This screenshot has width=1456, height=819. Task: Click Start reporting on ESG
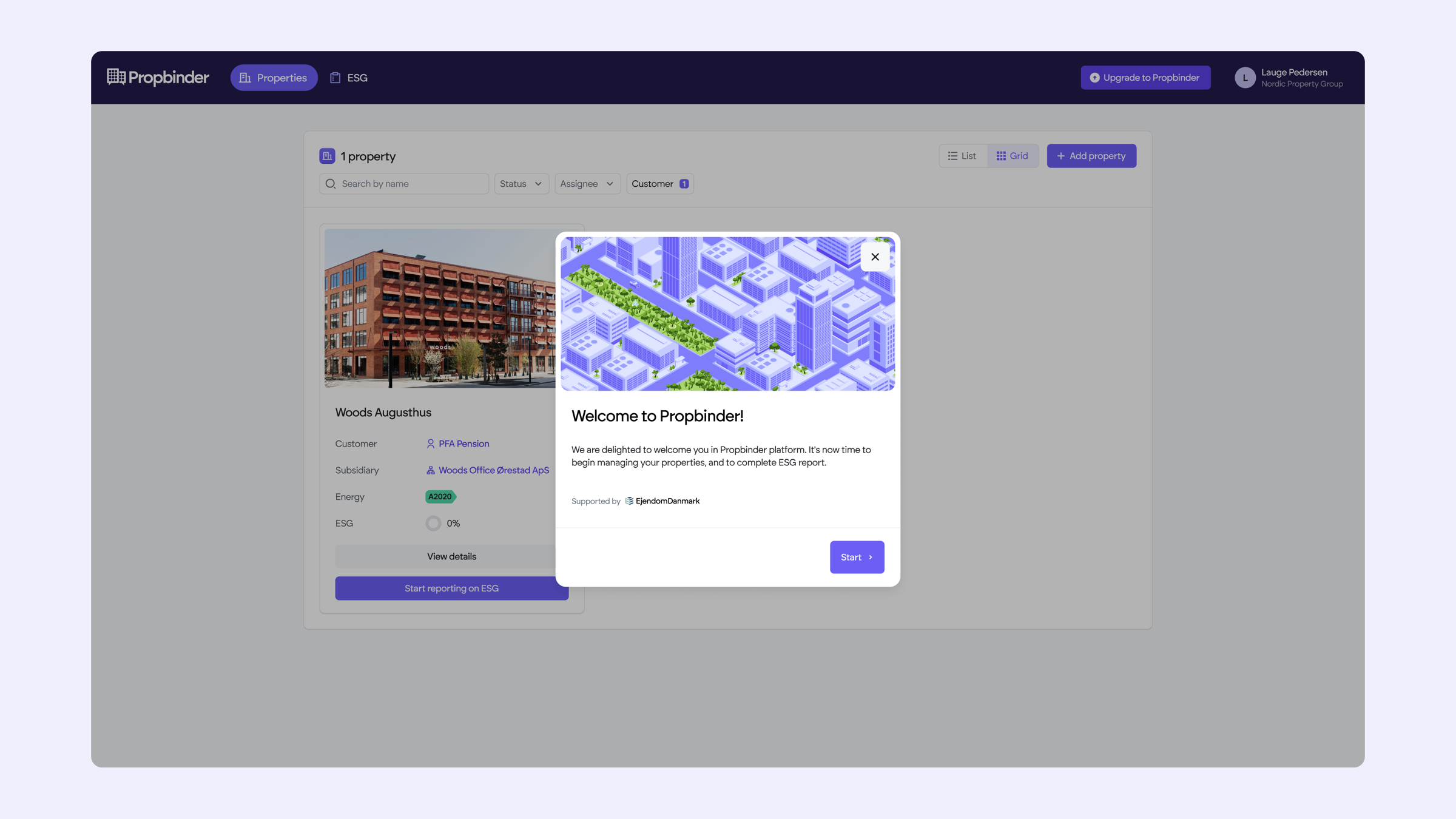pyautogui.click(x=451, y=588)
